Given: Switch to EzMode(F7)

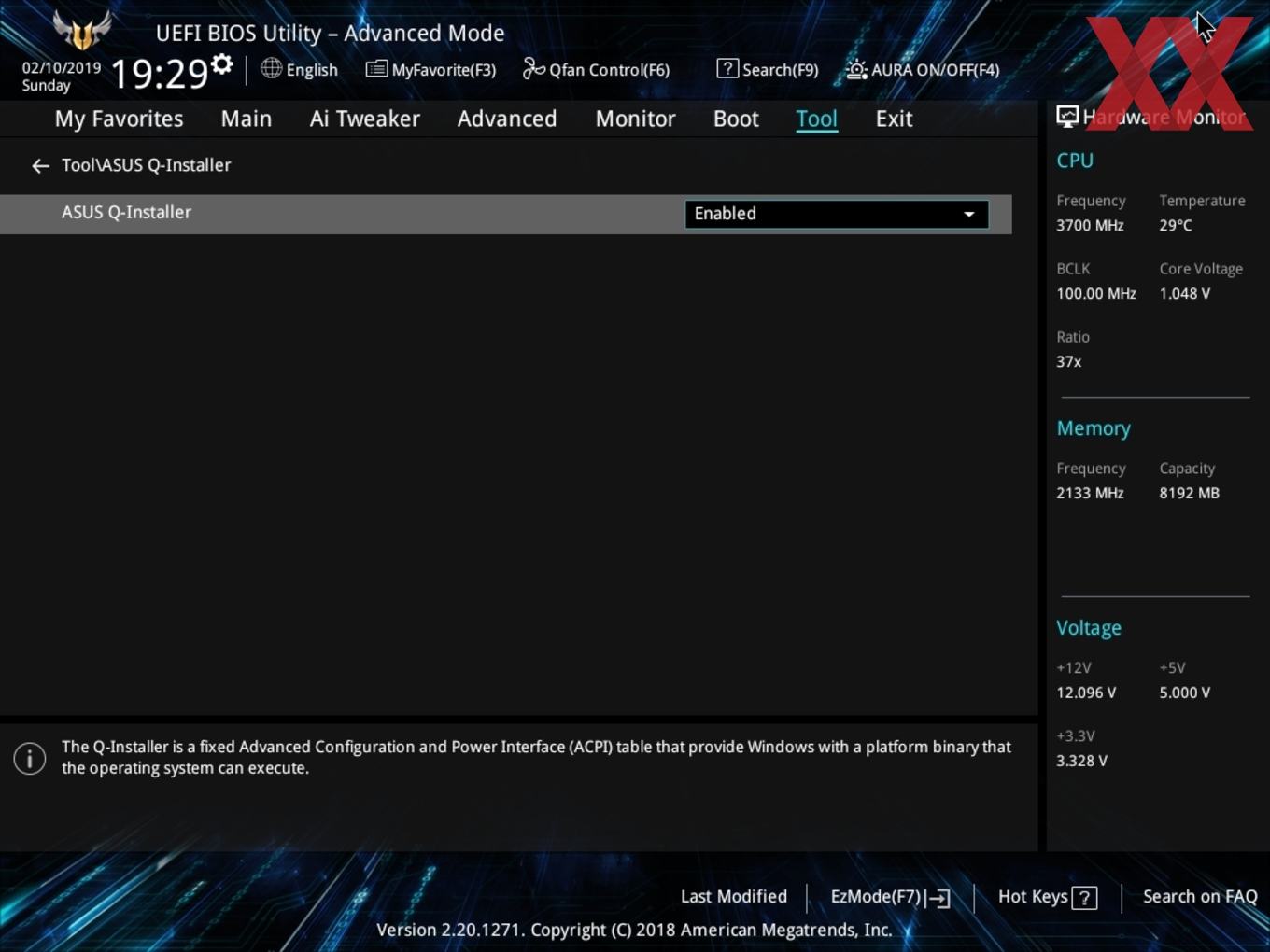Looking at the screenshot, I should click(890, 897).
